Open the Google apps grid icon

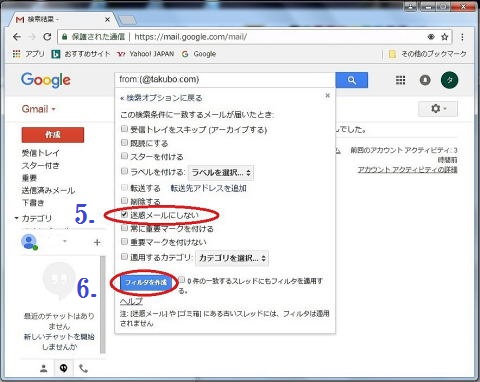(x=400, y=80)
